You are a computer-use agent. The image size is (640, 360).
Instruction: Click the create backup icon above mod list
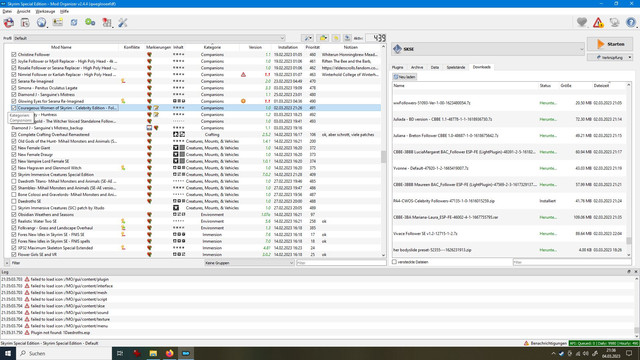click(x=347, y=38)
